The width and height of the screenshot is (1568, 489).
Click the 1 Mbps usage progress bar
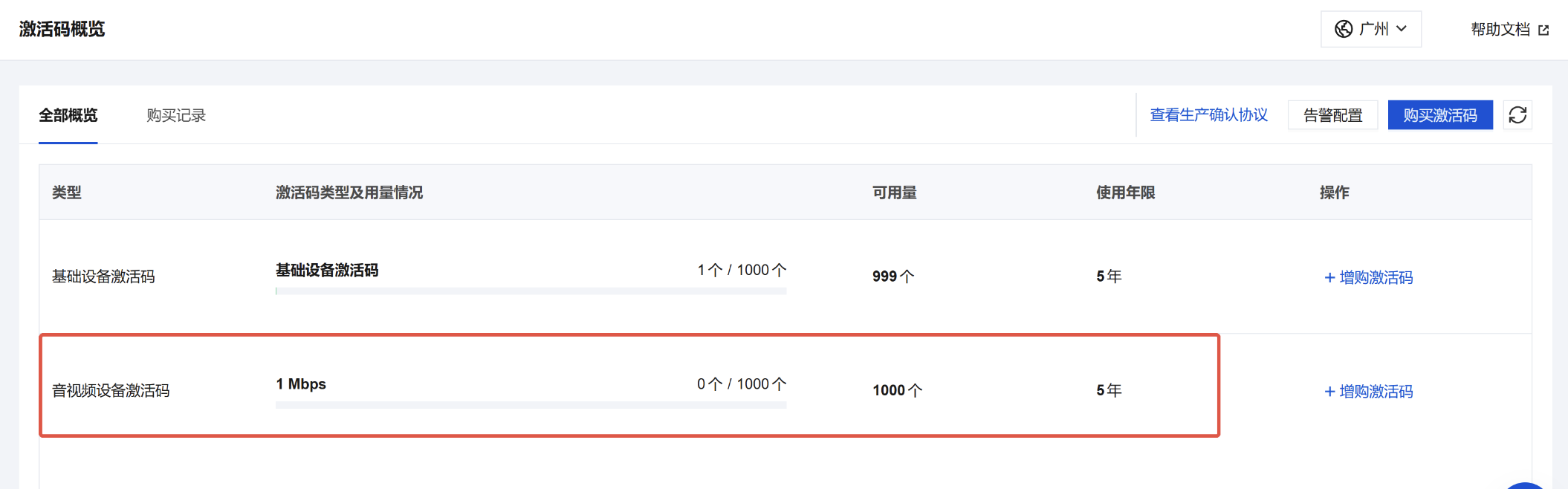click(x=531, y=405)
